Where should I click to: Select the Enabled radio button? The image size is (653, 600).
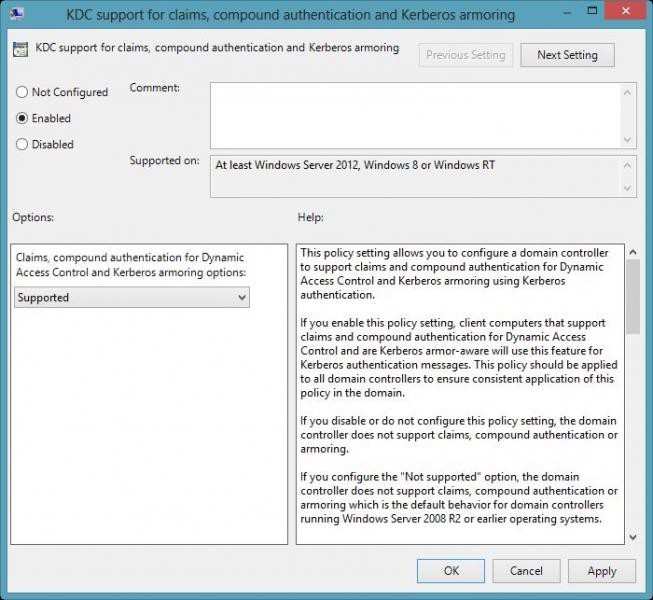pos(22,118)
